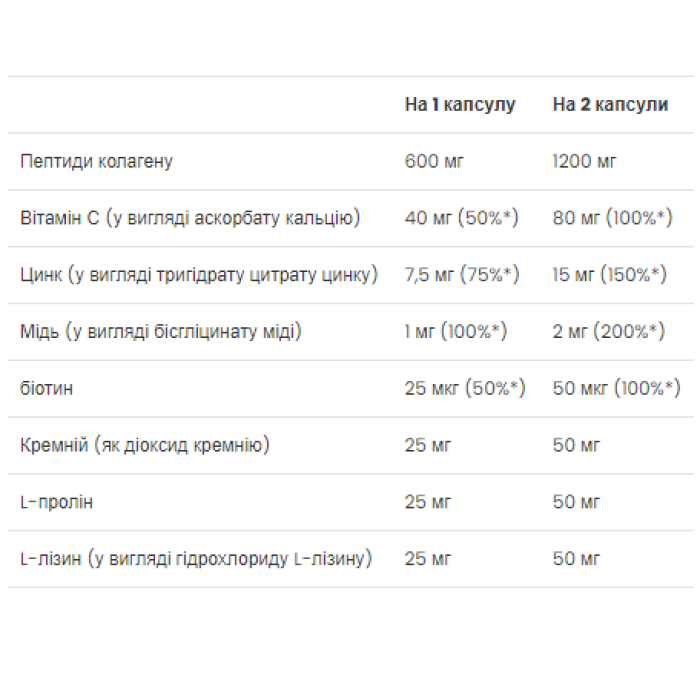
Task: Select the "Цинк" ingredient row label
Action: (199, 275)
